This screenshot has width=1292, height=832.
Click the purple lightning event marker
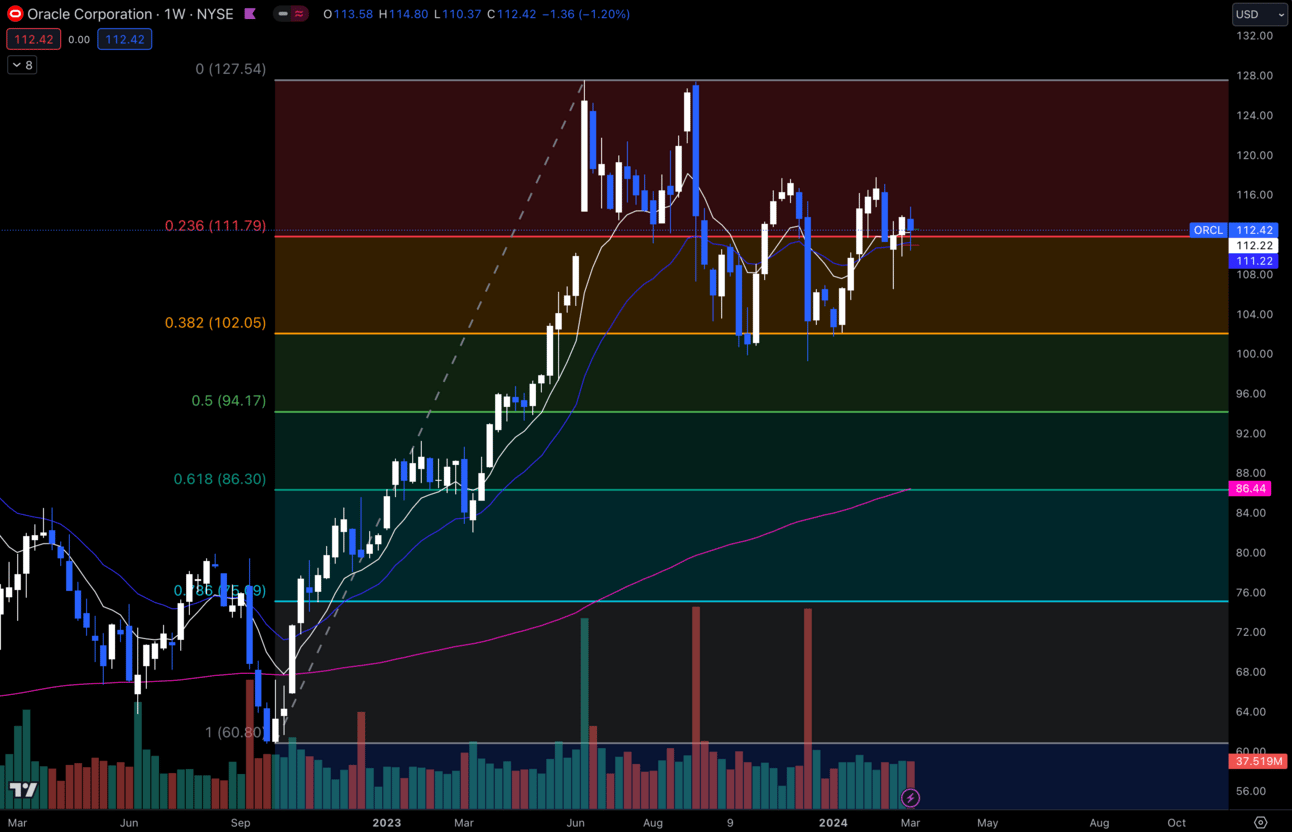click(910, 798)
